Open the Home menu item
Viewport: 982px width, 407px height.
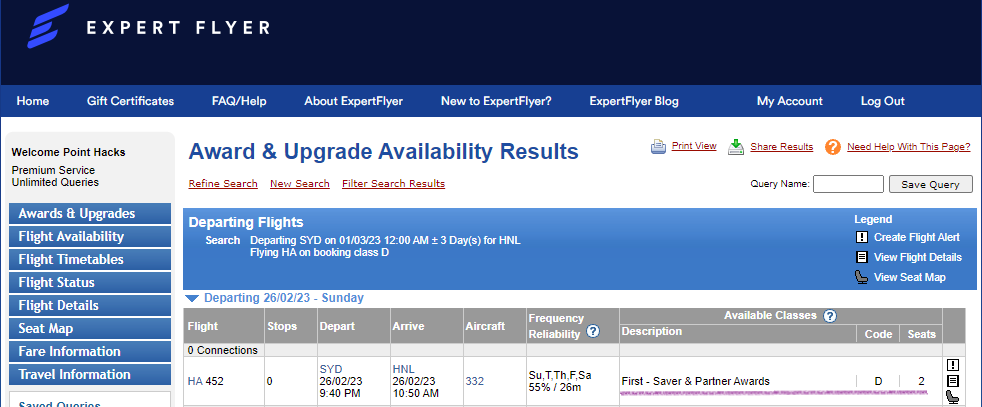tap(33, 101)
